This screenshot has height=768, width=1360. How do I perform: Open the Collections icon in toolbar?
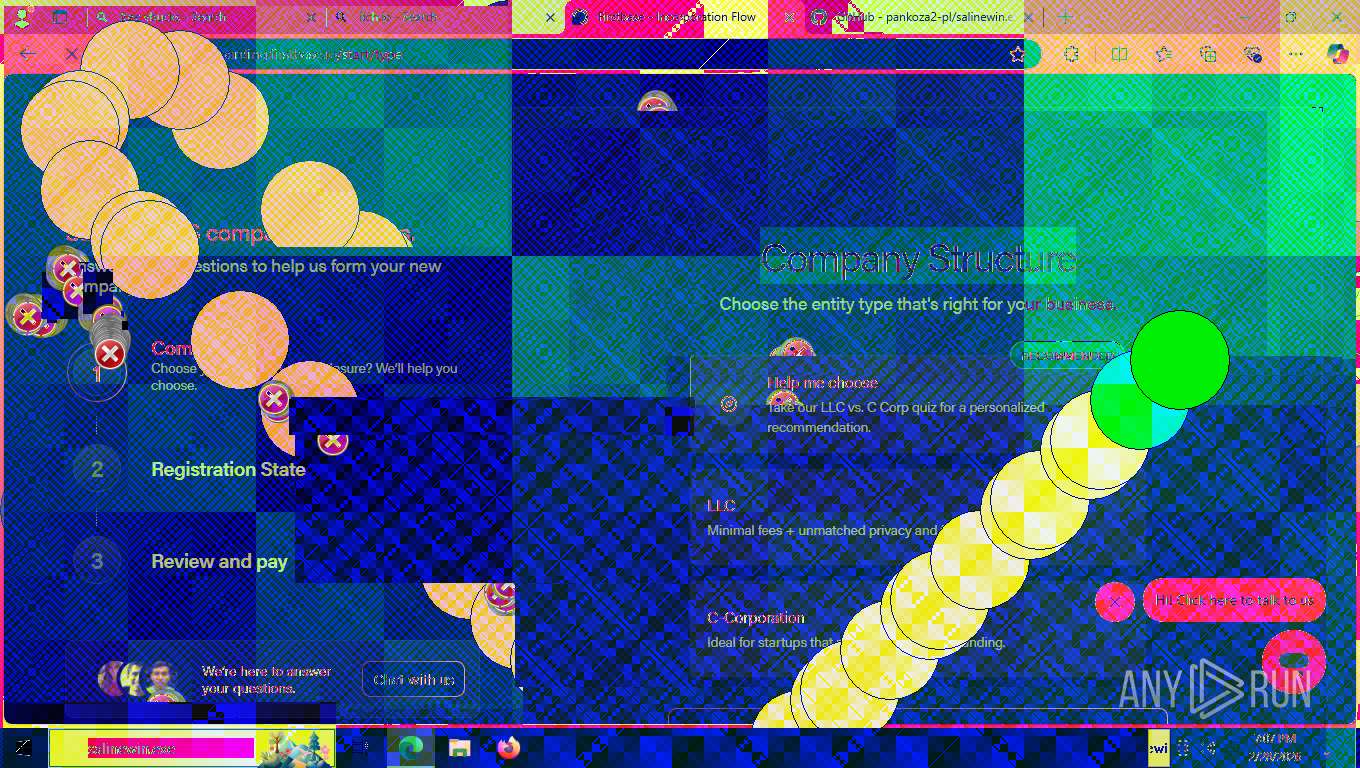pyautogui.click(x=1208, y=54)
